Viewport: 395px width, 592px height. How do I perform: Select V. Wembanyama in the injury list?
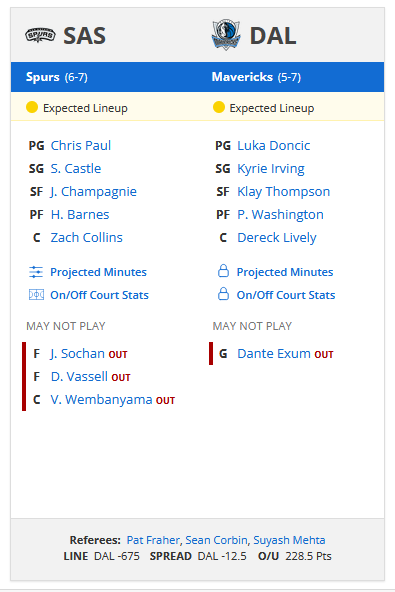pos(101,399)
